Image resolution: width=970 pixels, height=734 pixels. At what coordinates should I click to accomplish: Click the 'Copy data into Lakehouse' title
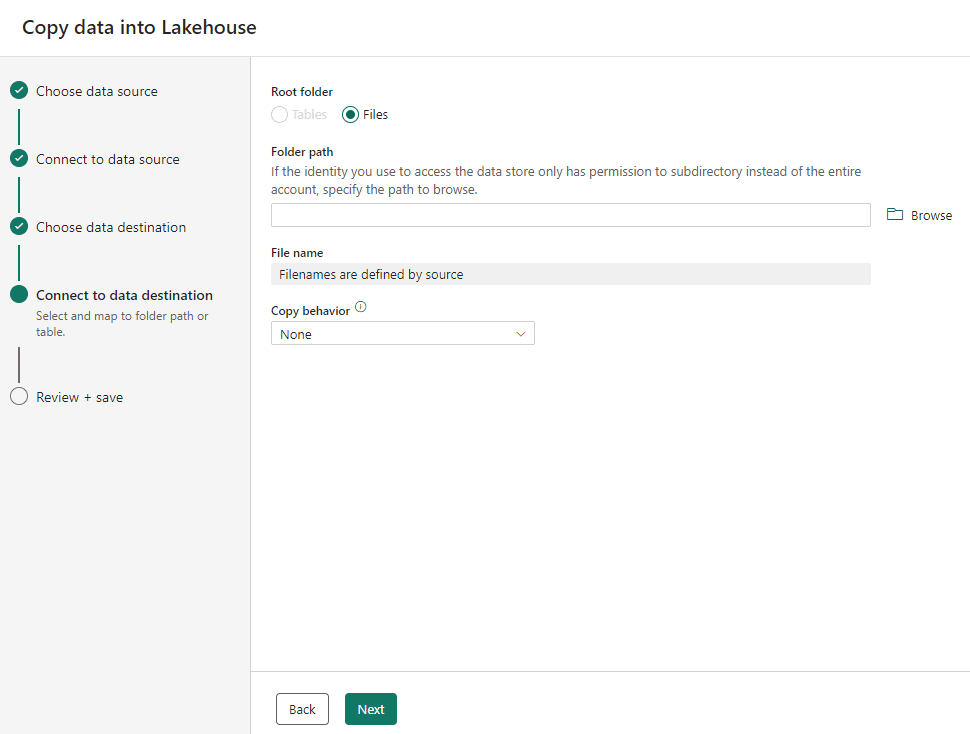139,27
